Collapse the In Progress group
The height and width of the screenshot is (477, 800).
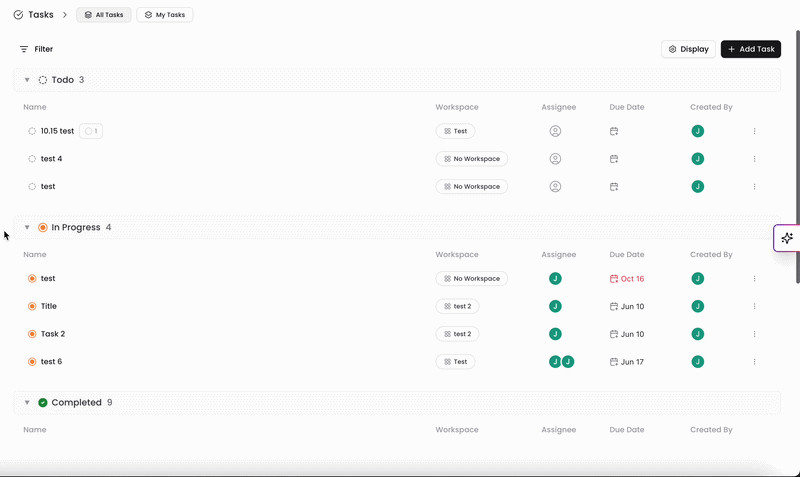27,228
